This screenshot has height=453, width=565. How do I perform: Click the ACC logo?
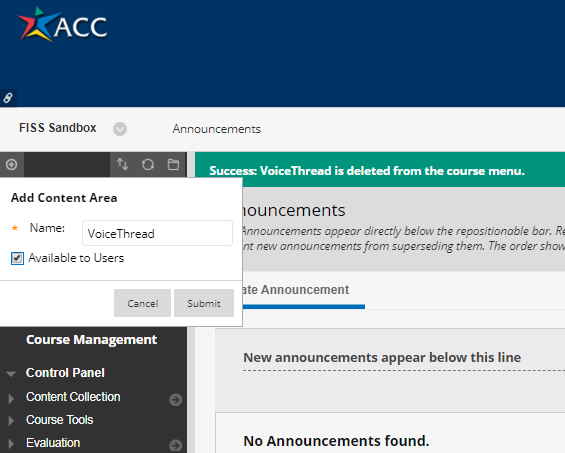62,25
